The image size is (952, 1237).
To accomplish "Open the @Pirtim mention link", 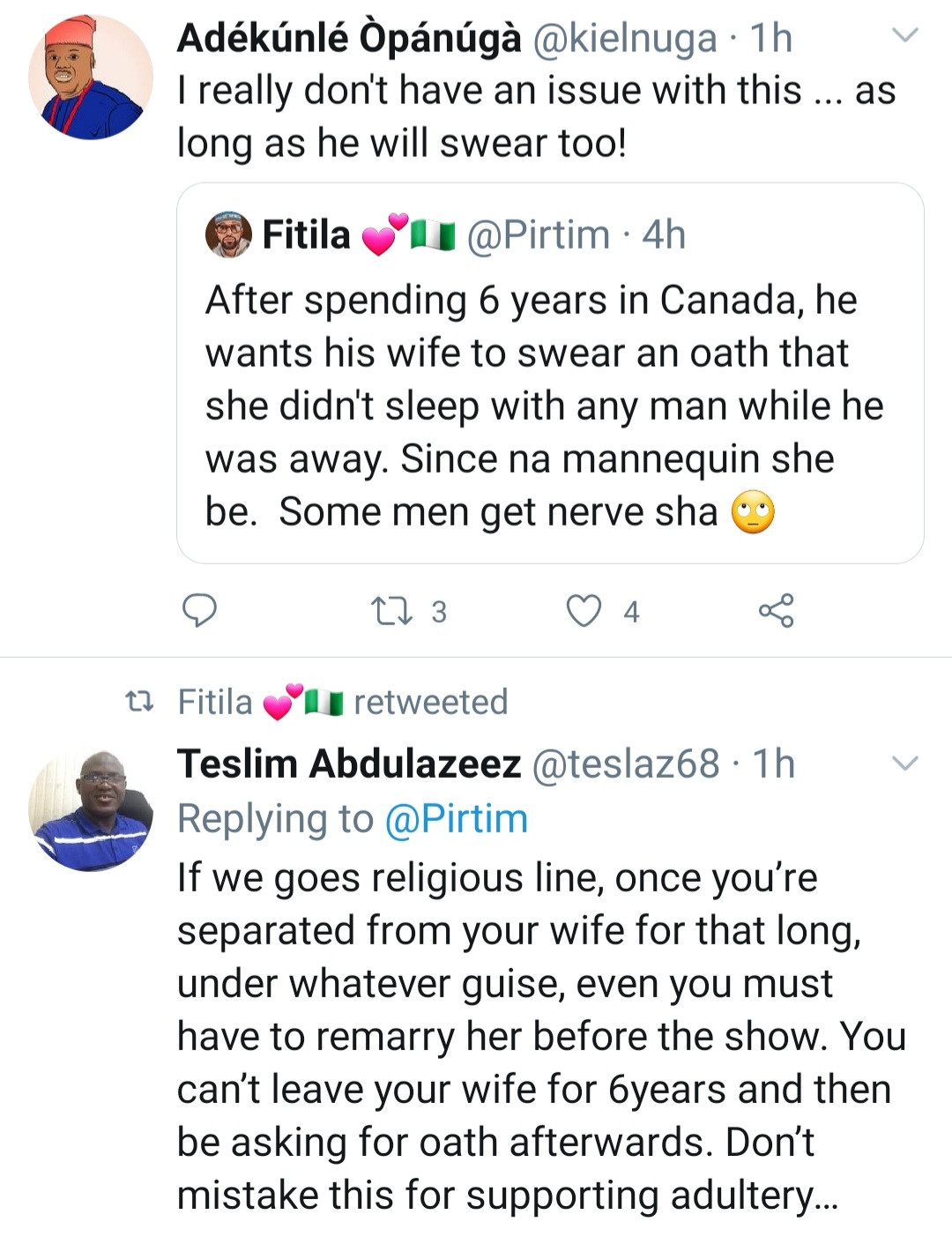I will [456, 819].
